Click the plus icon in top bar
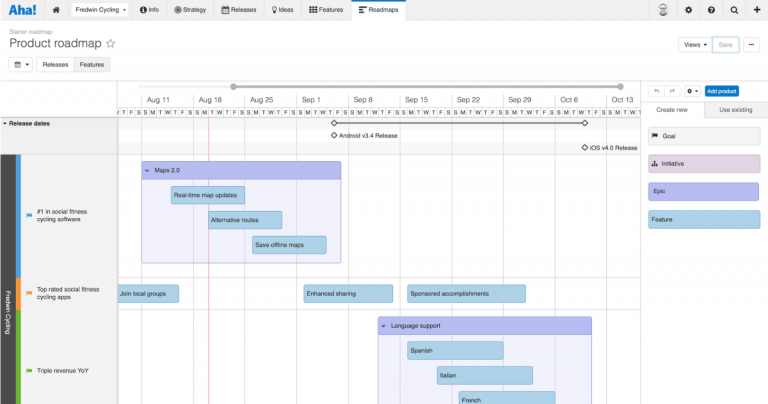The height and width of the screenshot is (404, 768). click(756, 10)
